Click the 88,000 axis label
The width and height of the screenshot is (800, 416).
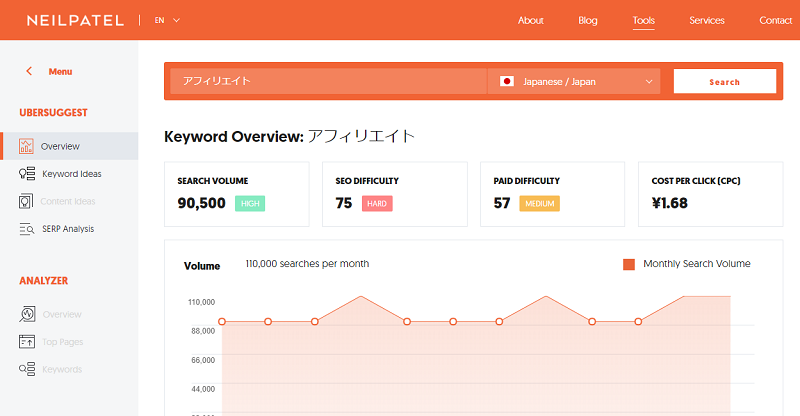coord(203,331)
